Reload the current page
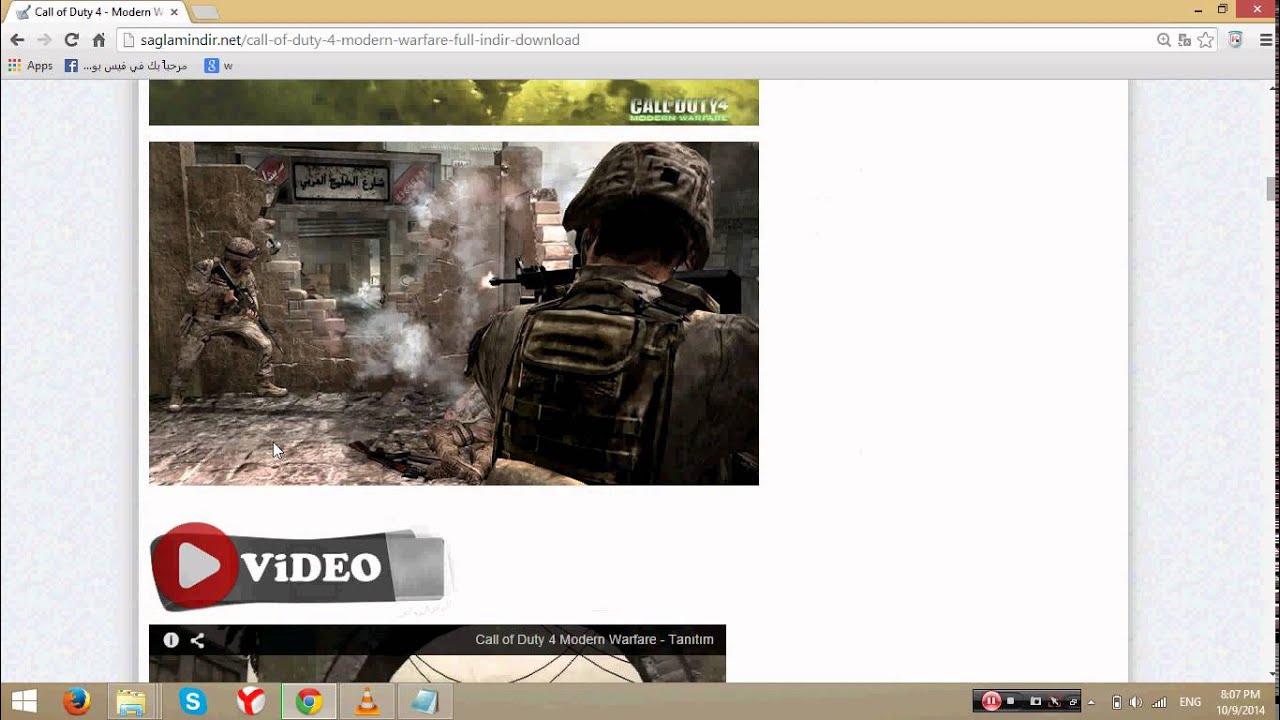Screen dimensions: 1280x720 click(x=71, y=40)
